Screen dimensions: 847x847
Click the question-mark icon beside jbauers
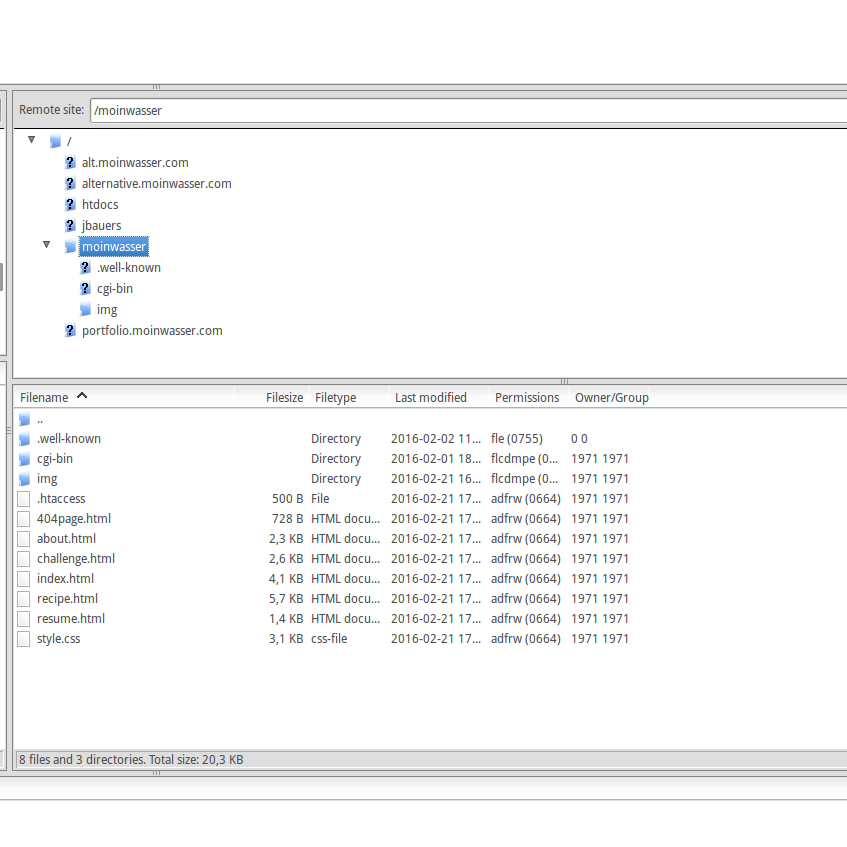pyautogui.click(x=70, y=226)
